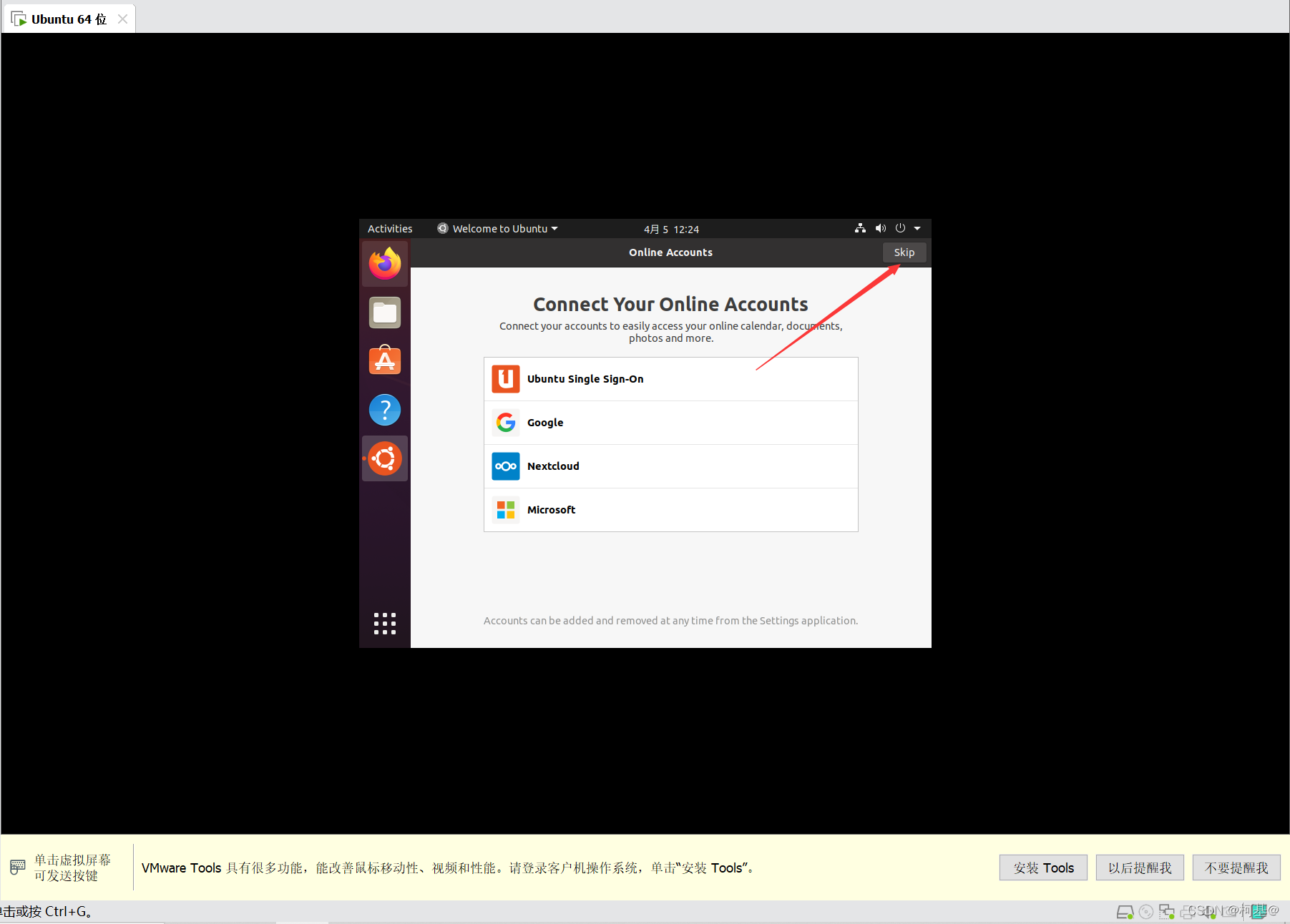Expand the system menu arrow in top bar
The width and height of the screenshot is (1290, 924).
tap(917, 229)
